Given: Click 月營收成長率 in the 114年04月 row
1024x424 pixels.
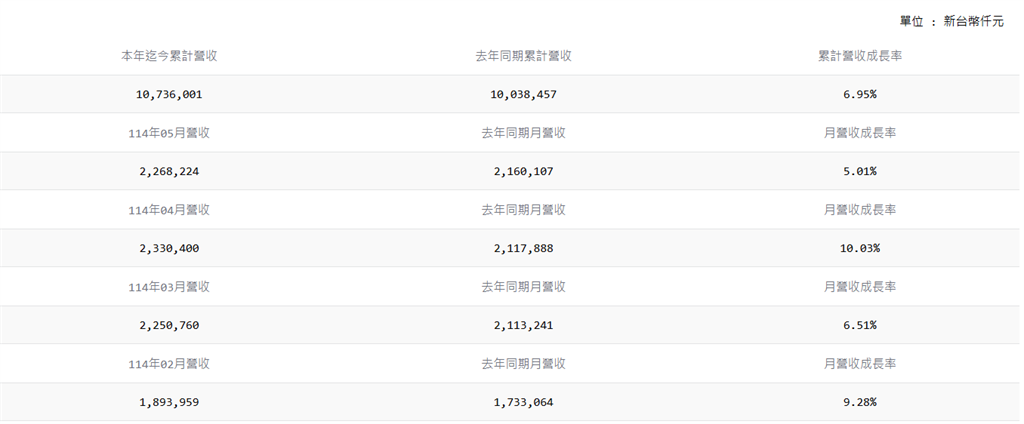Looking at the screenshot, I should (x=860, y=210).
